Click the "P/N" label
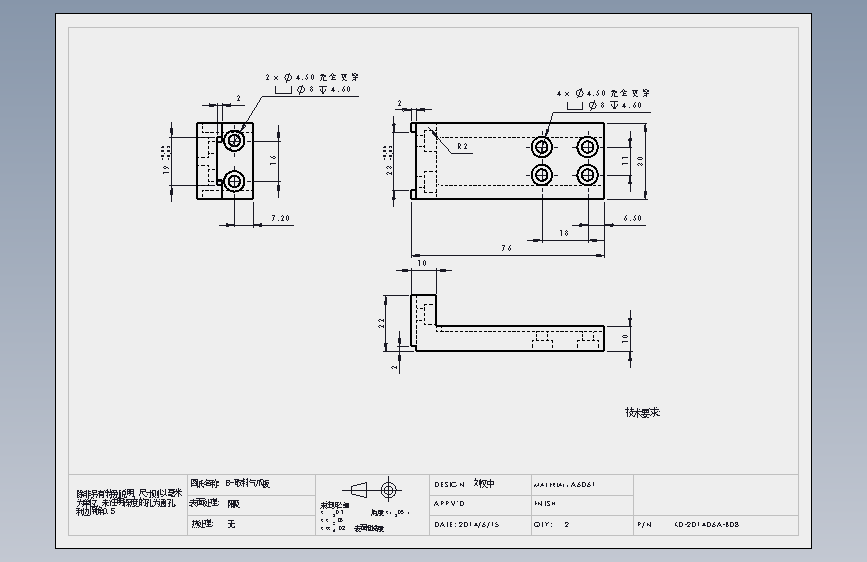 pyautogui.click(x=645, y=524)
